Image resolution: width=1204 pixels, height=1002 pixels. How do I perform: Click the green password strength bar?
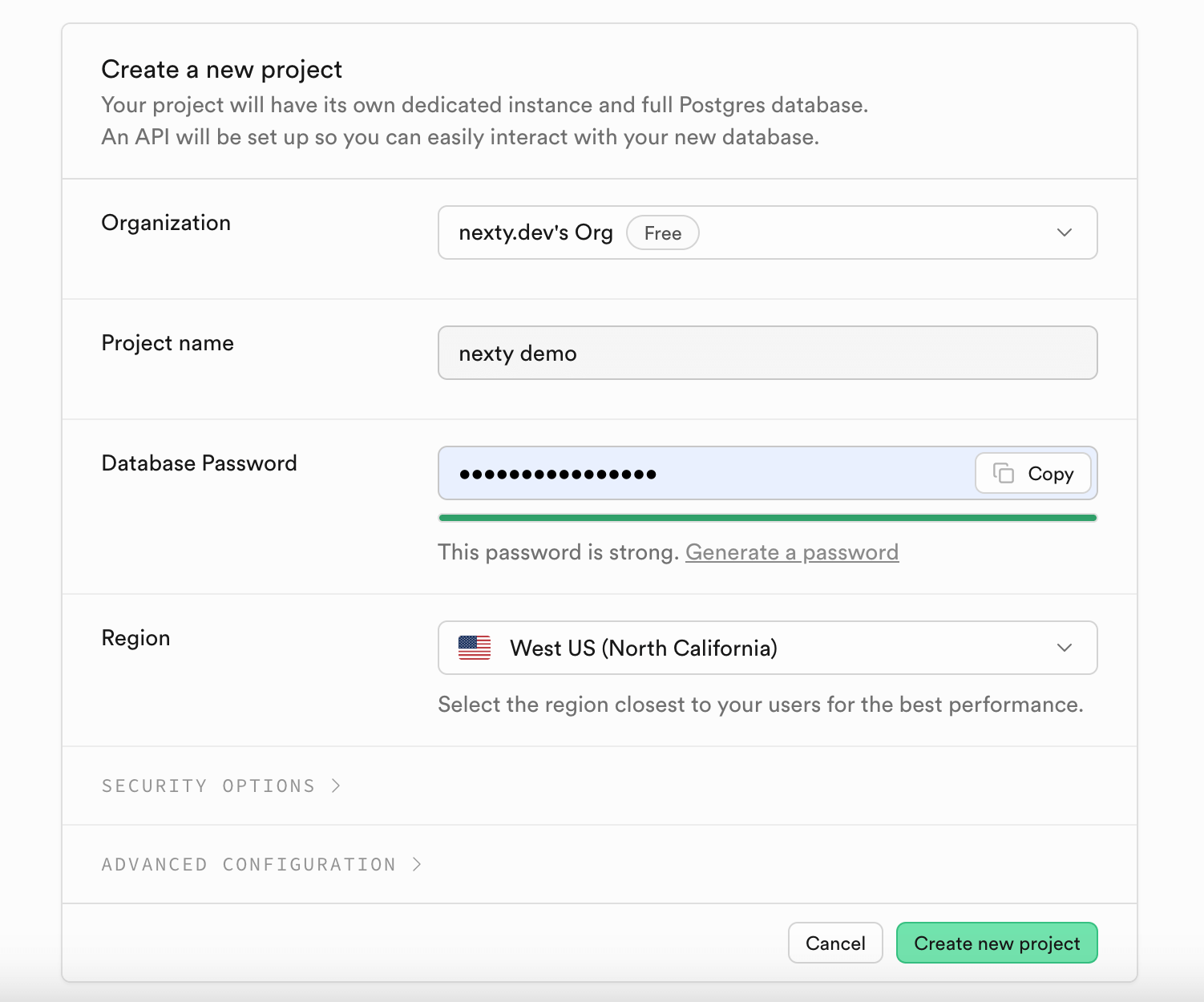(x=767, y=518)
